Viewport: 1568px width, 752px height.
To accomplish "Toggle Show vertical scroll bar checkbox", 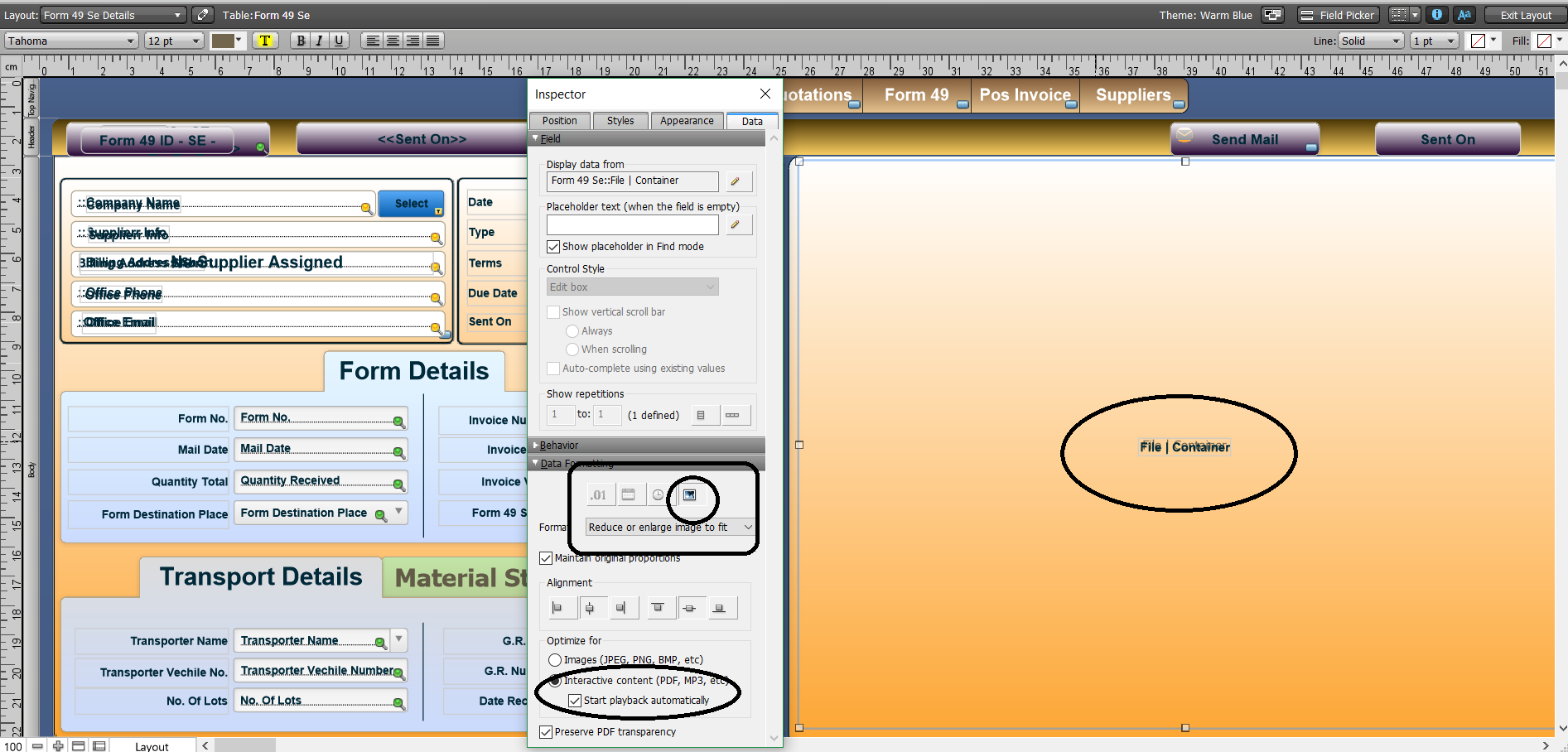I will (x=553, y=312).
